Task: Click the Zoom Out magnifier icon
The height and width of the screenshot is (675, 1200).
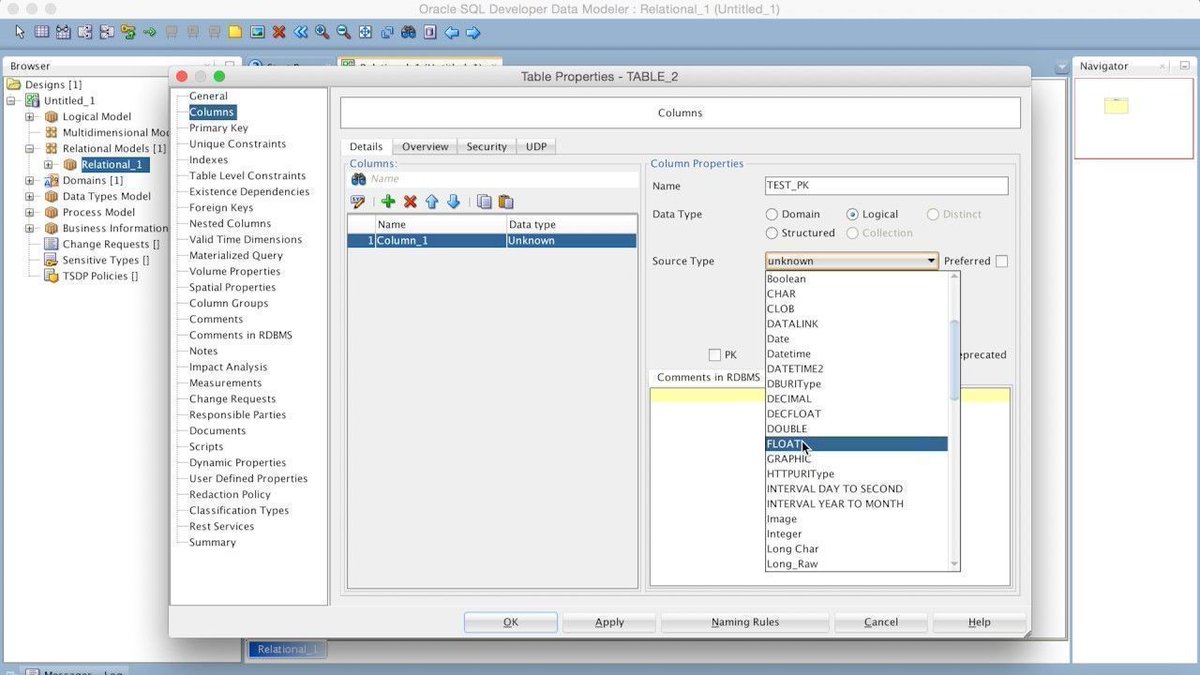Action: (x=343, y=32)
